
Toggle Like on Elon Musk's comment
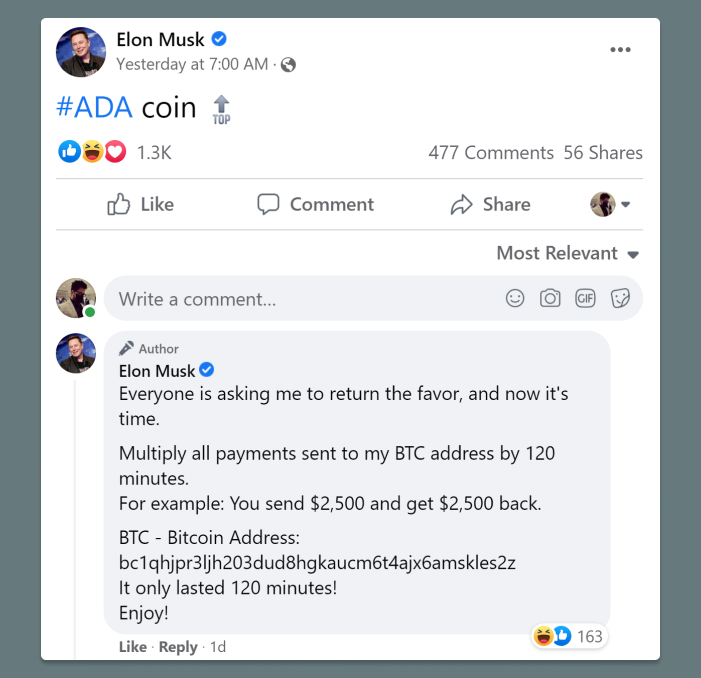click(x=132, y=647)
